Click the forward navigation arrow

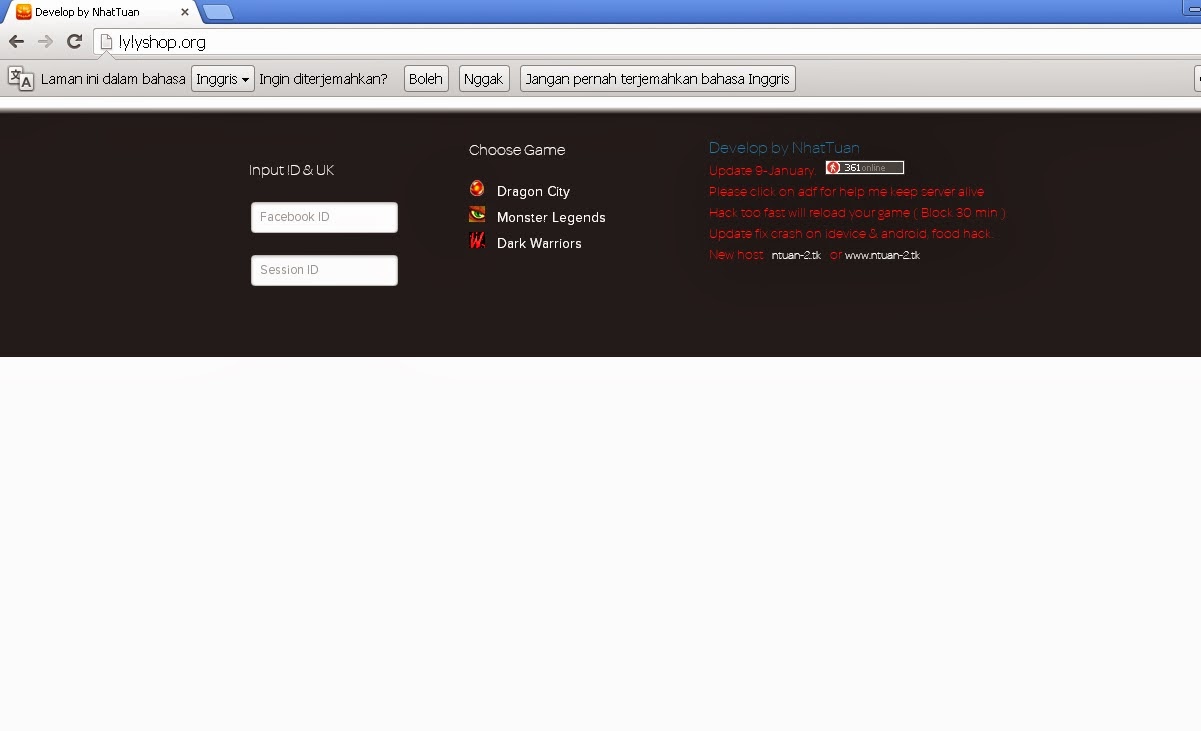[45, 42]
